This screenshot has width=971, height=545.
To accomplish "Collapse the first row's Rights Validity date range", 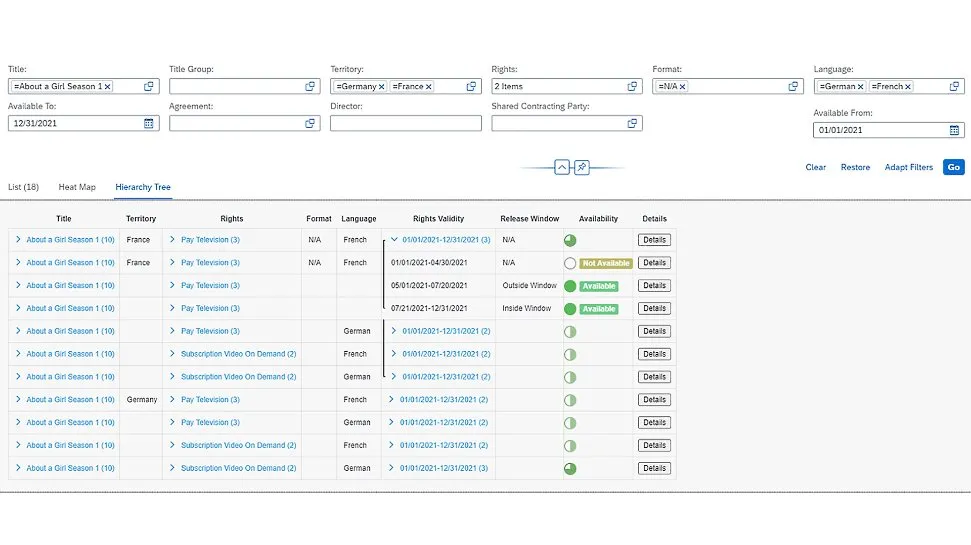I will [394, 240].
